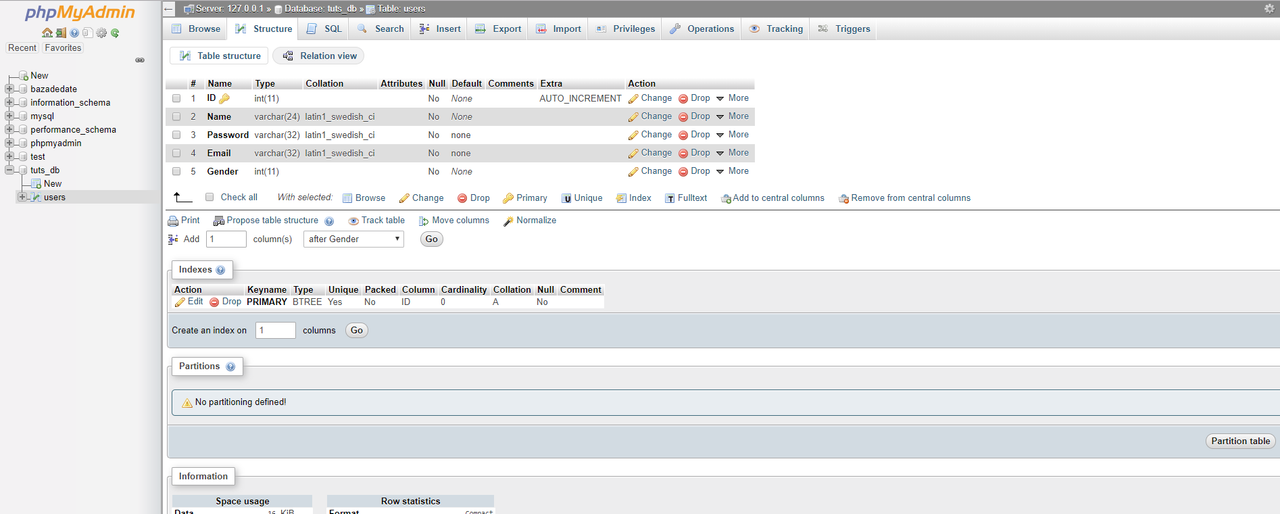The height and width of the screenshot is (514, 1280).
Task: Open the More dropdown in Gender row
Action: (x=733, y=171)
